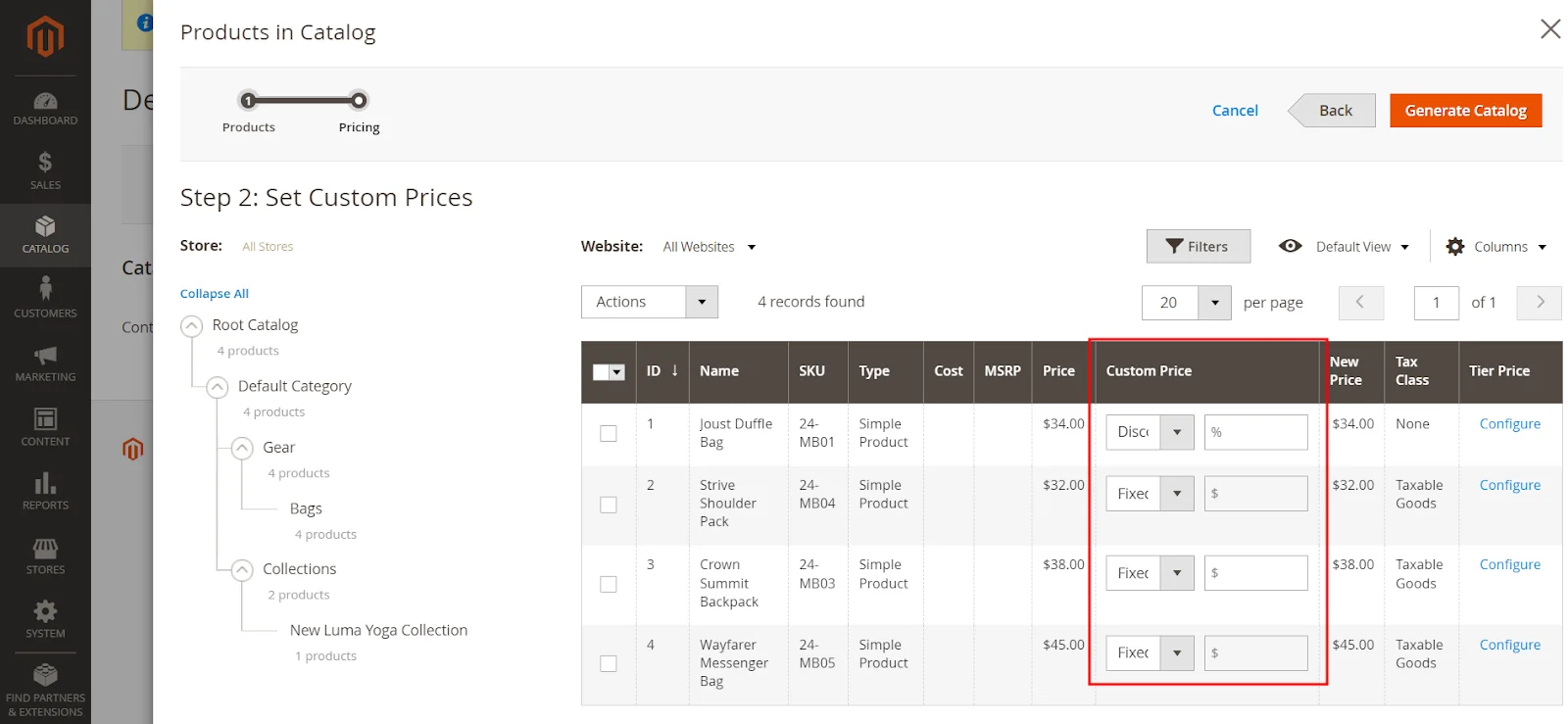Check the Strive Shoulder Pack row checkbox
The width and height of the screenshot is (1568, 724).
609,505
